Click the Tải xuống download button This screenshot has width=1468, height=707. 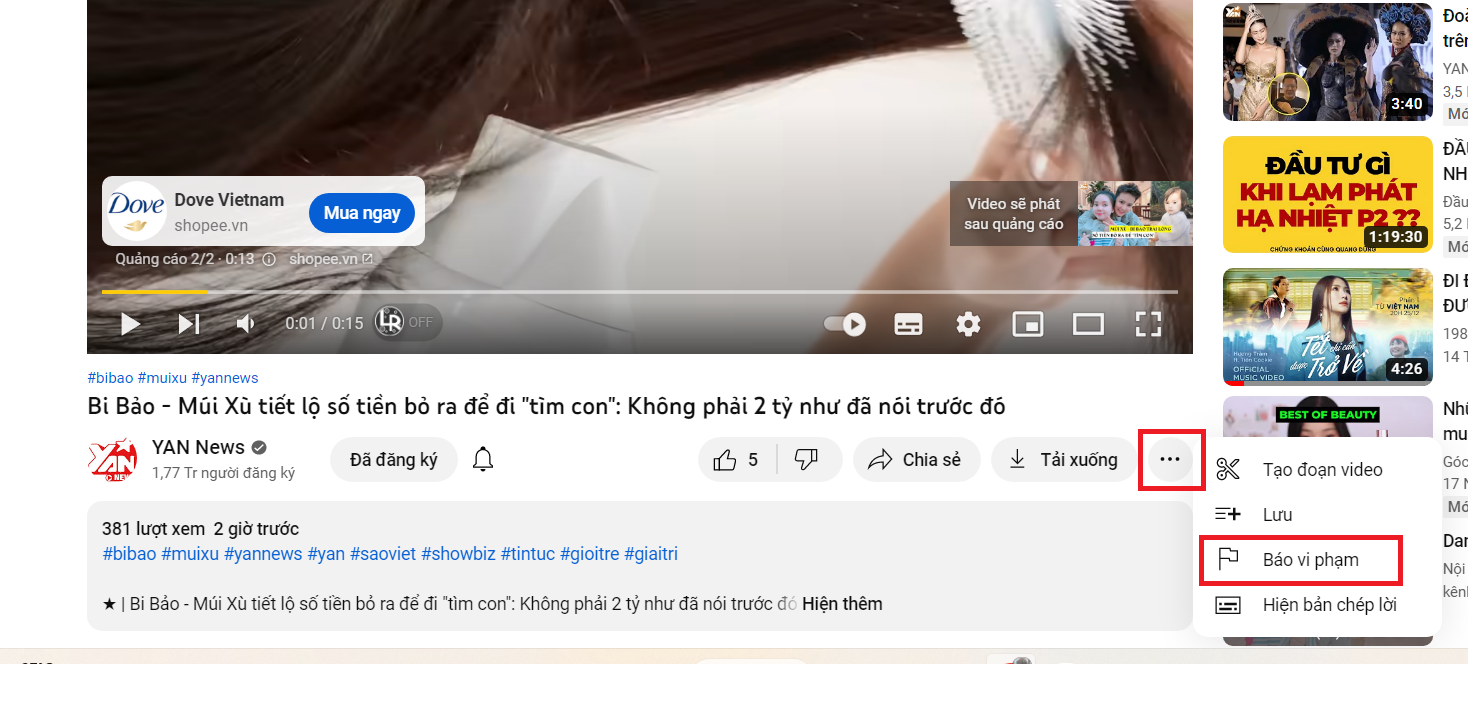[1063, 460]
